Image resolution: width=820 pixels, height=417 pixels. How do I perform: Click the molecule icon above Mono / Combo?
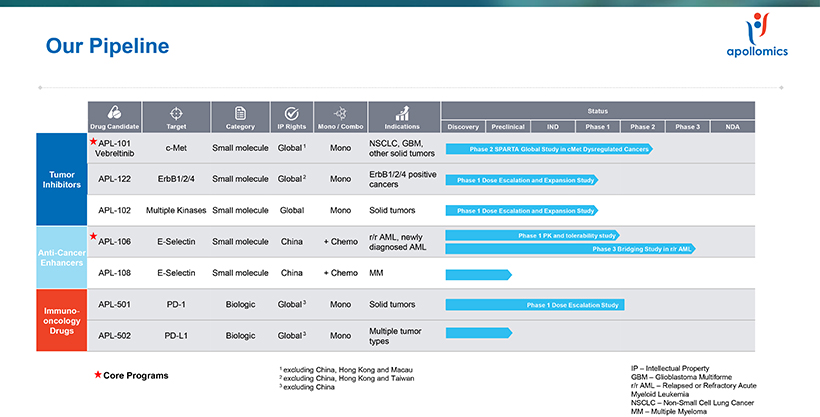click(340, 113)
